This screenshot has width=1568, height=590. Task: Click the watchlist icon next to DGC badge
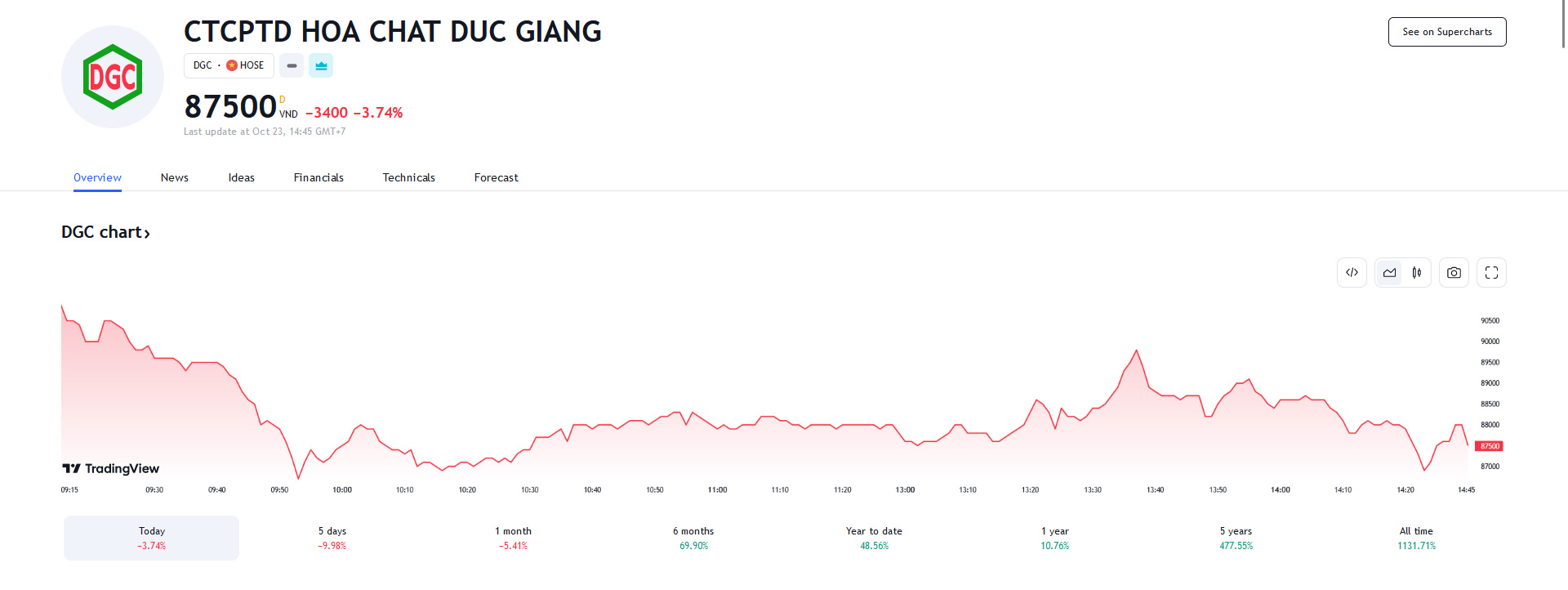(292, 65)
